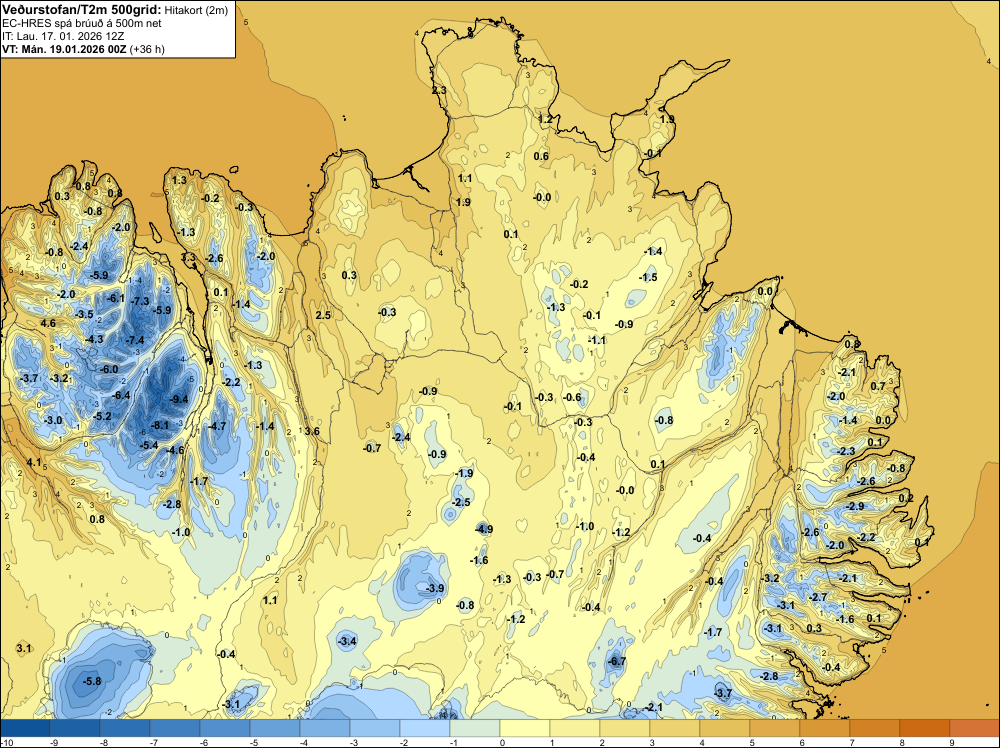Select the legend swatch between 6 and 7
Viewport: 1000px width, 748px height.
[825, 728]
